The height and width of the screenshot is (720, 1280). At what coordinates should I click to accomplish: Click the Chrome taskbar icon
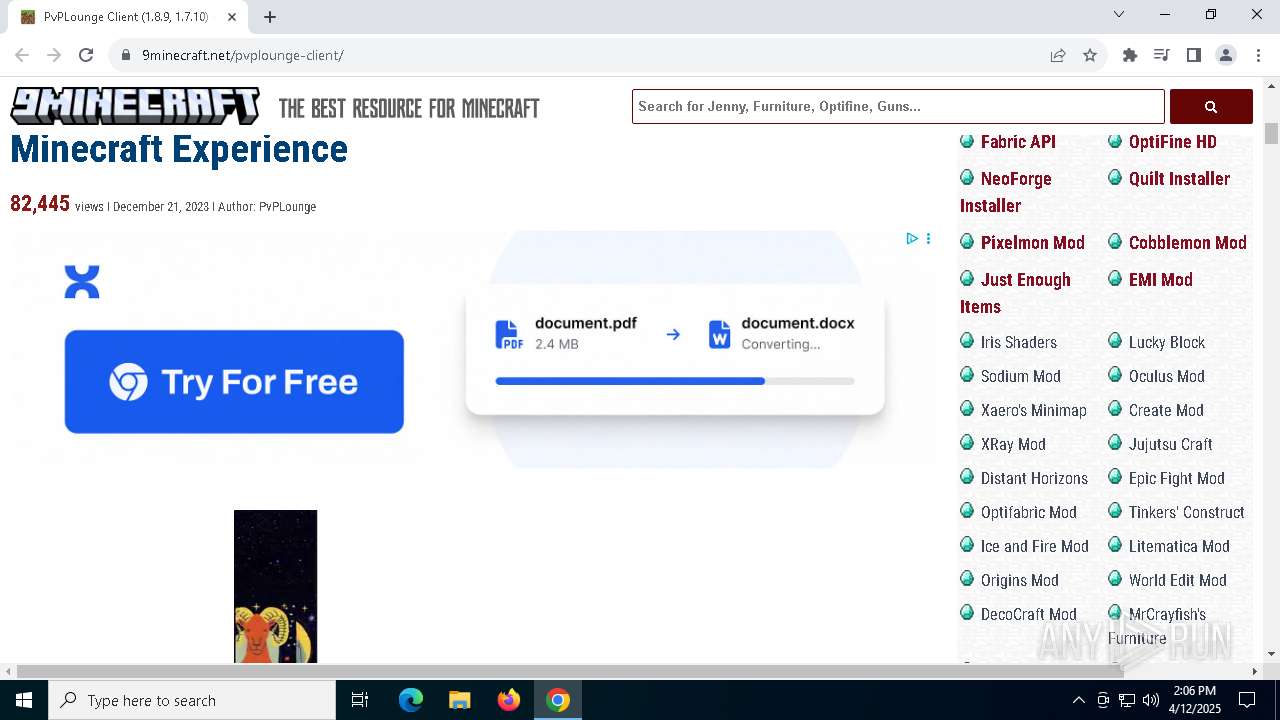tap(558, 700)
